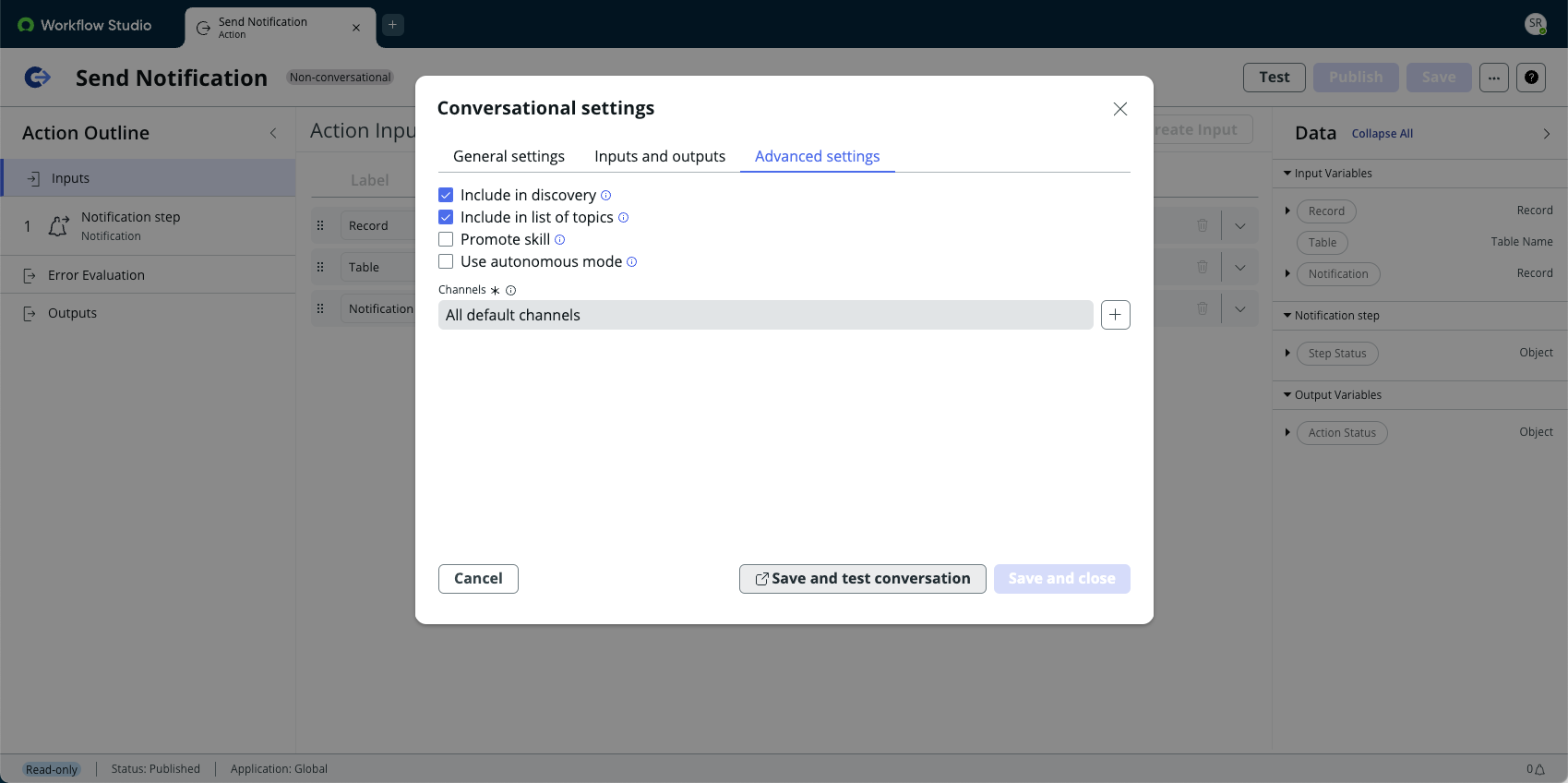The width and height of the screenshot is (1568, 783).
Task: Open the Inputs and outputs tab
Action: pyautogui.click(x=660, y=156)
